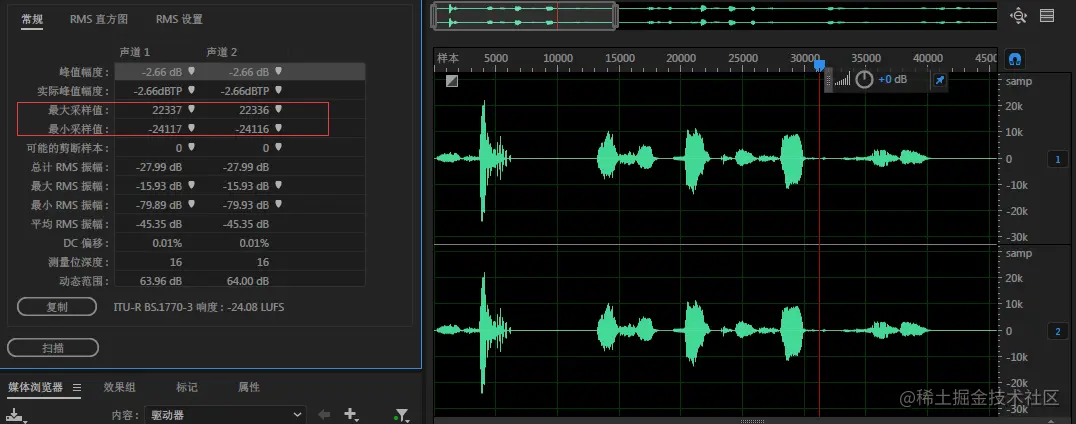Image resolution: width=1076 pixels, height=424 pixels.
Task: Jump to channel 2 min RMS -79.93 dB marker
Action: [279, 204]
